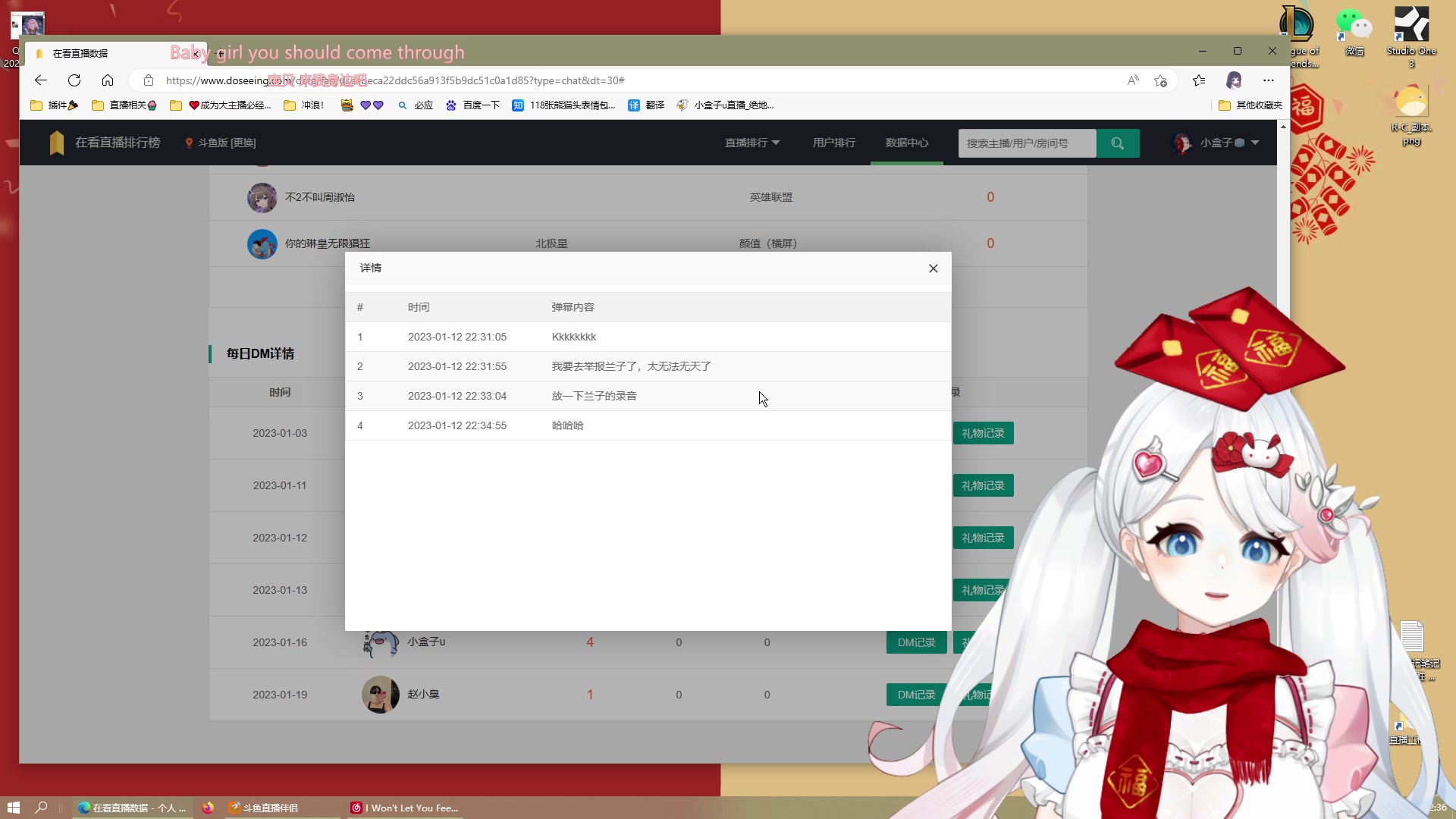
Task: Open the 百度一下 bookmark icon
Action: pos(452,105)
